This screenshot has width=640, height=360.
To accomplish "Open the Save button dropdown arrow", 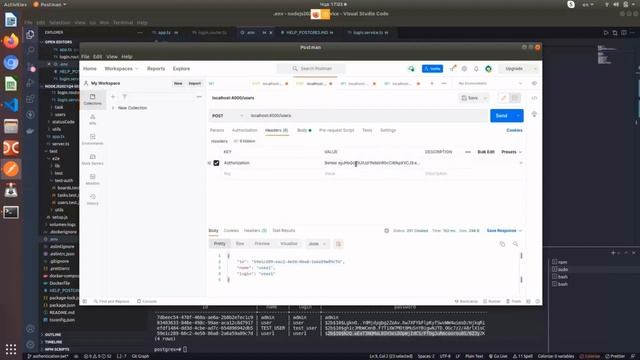I will [x=485, y=98].
